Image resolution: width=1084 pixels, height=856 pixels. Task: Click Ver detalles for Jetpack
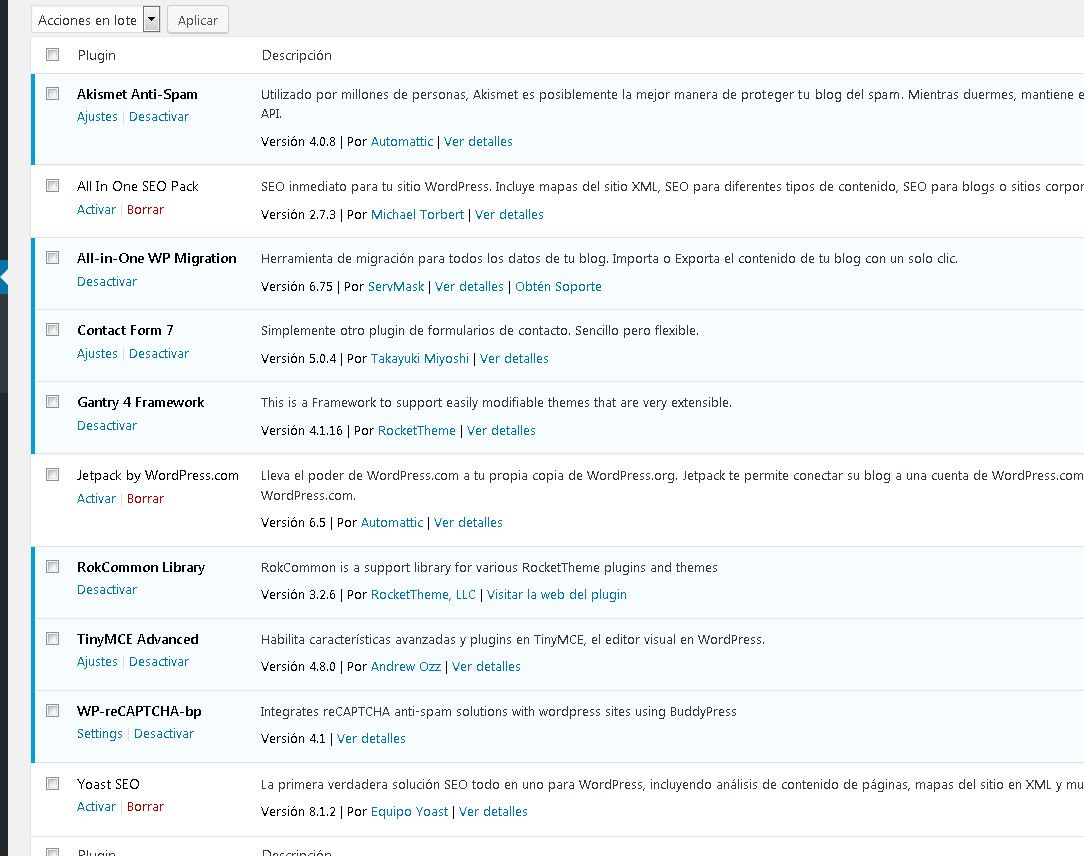468,522
